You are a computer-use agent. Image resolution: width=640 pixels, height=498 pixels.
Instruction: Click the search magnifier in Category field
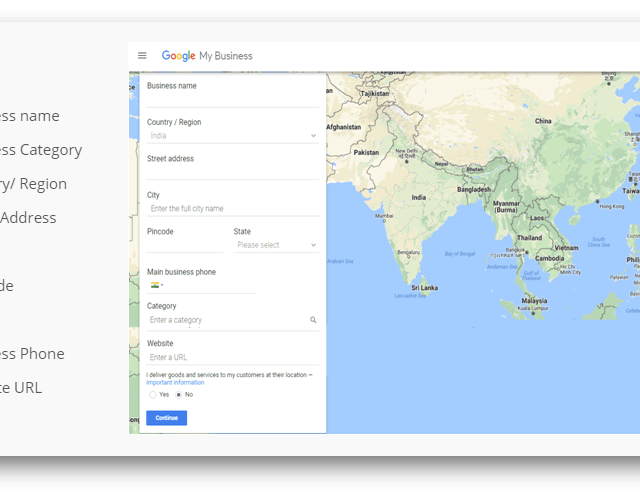click(x=313, y=321)
